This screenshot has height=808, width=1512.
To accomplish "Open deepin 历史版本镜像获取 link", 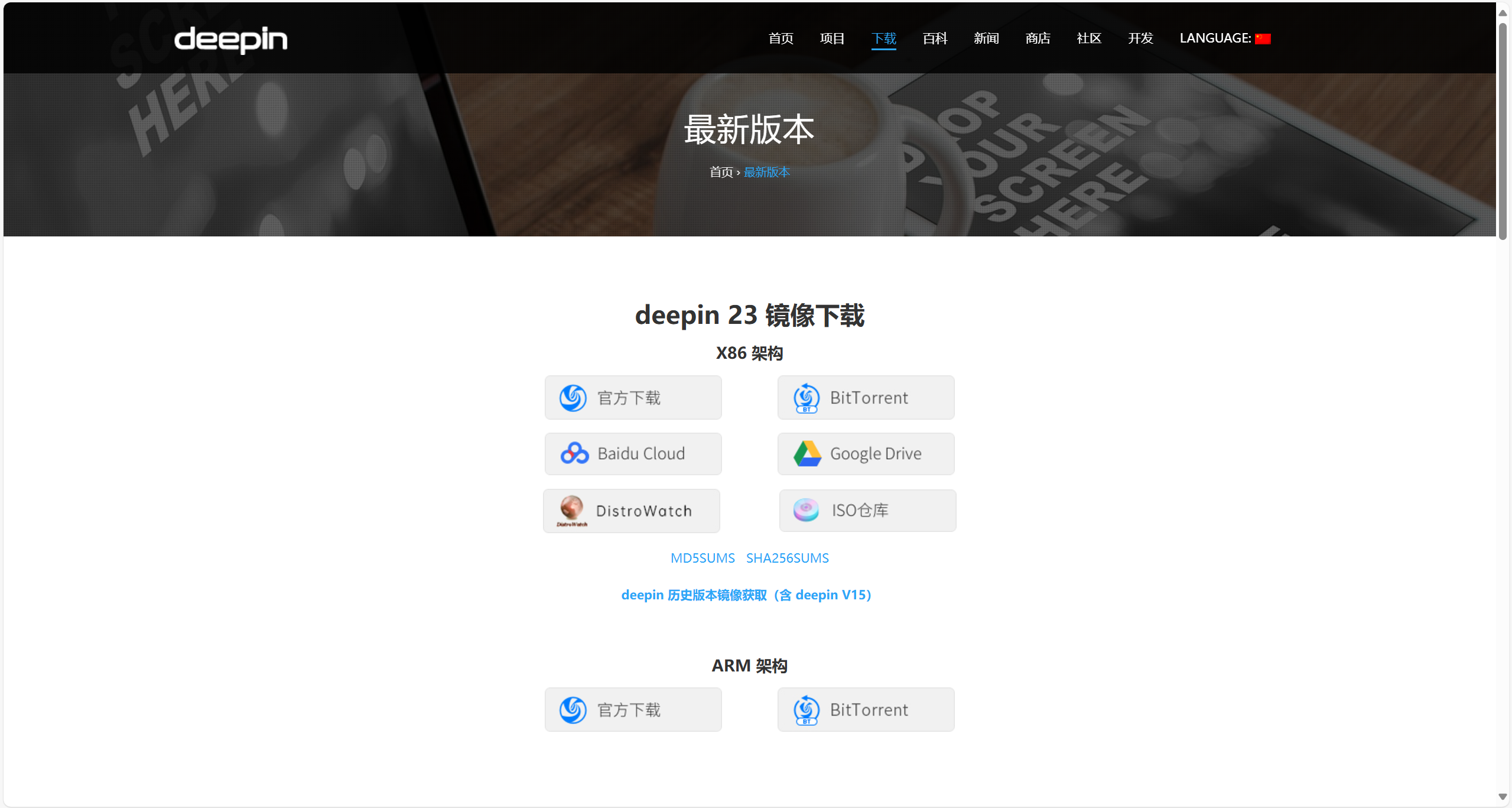I will click(x=746, y=595).
